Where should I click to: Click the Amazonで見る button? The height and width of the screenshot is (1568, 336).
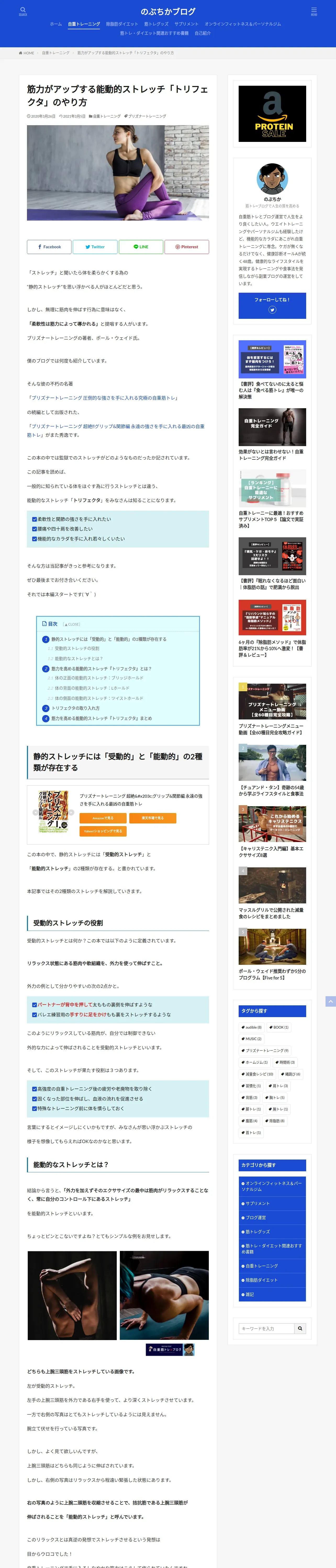click(x=103, y=818)
